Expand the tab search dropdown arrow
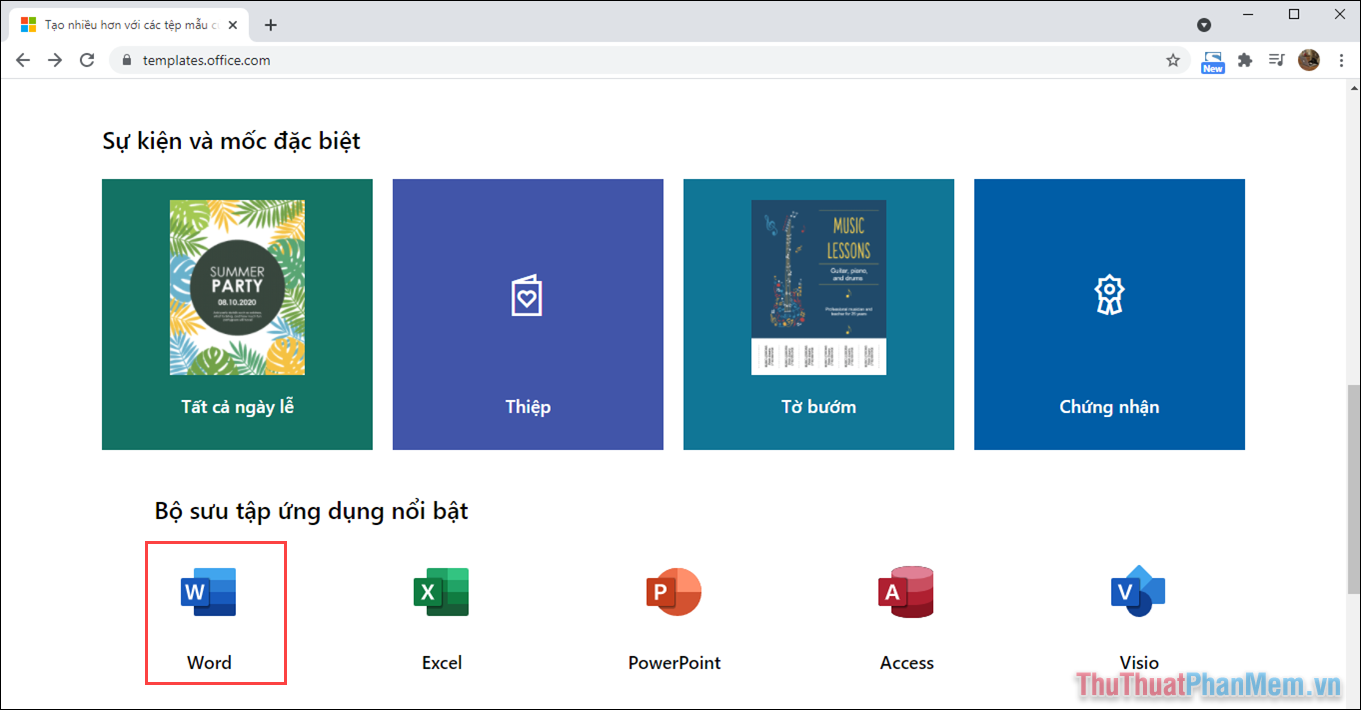 coord(1204,25)
